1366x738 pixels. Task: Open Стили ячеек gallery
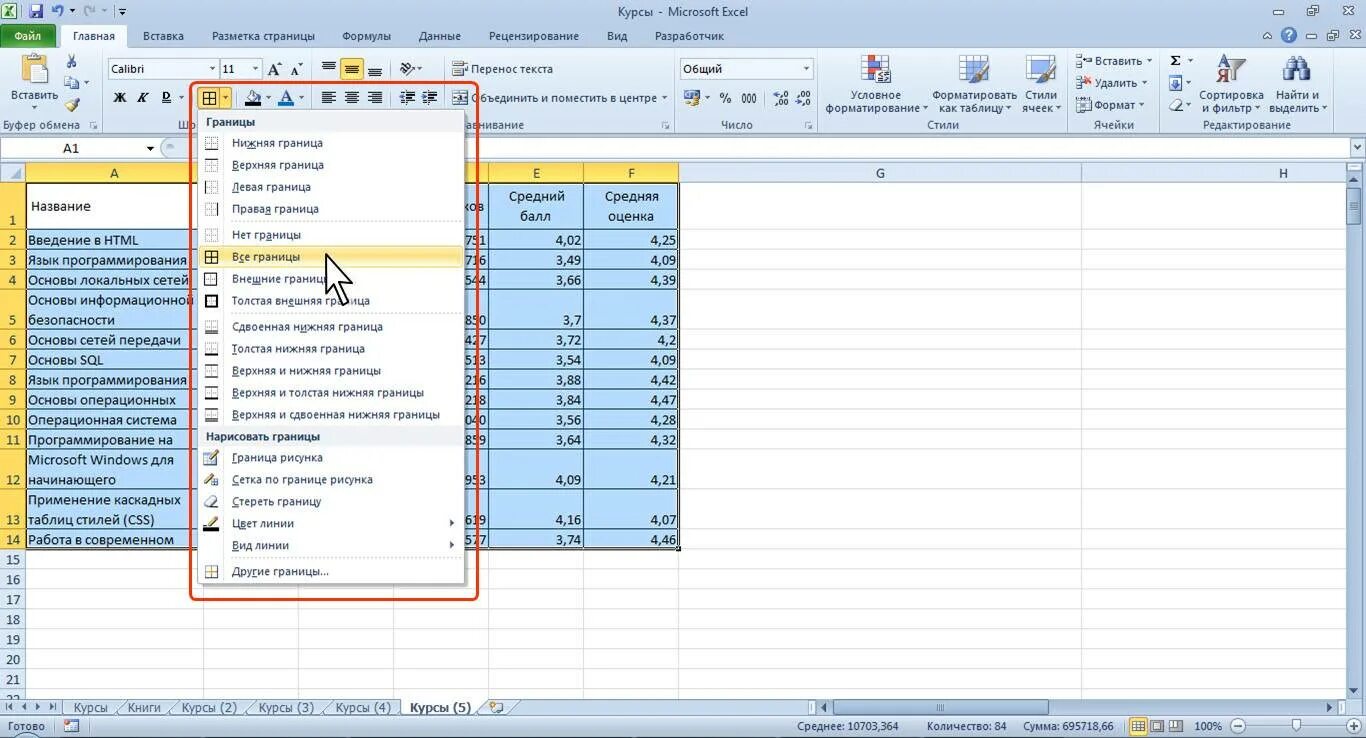[1041, 84]
